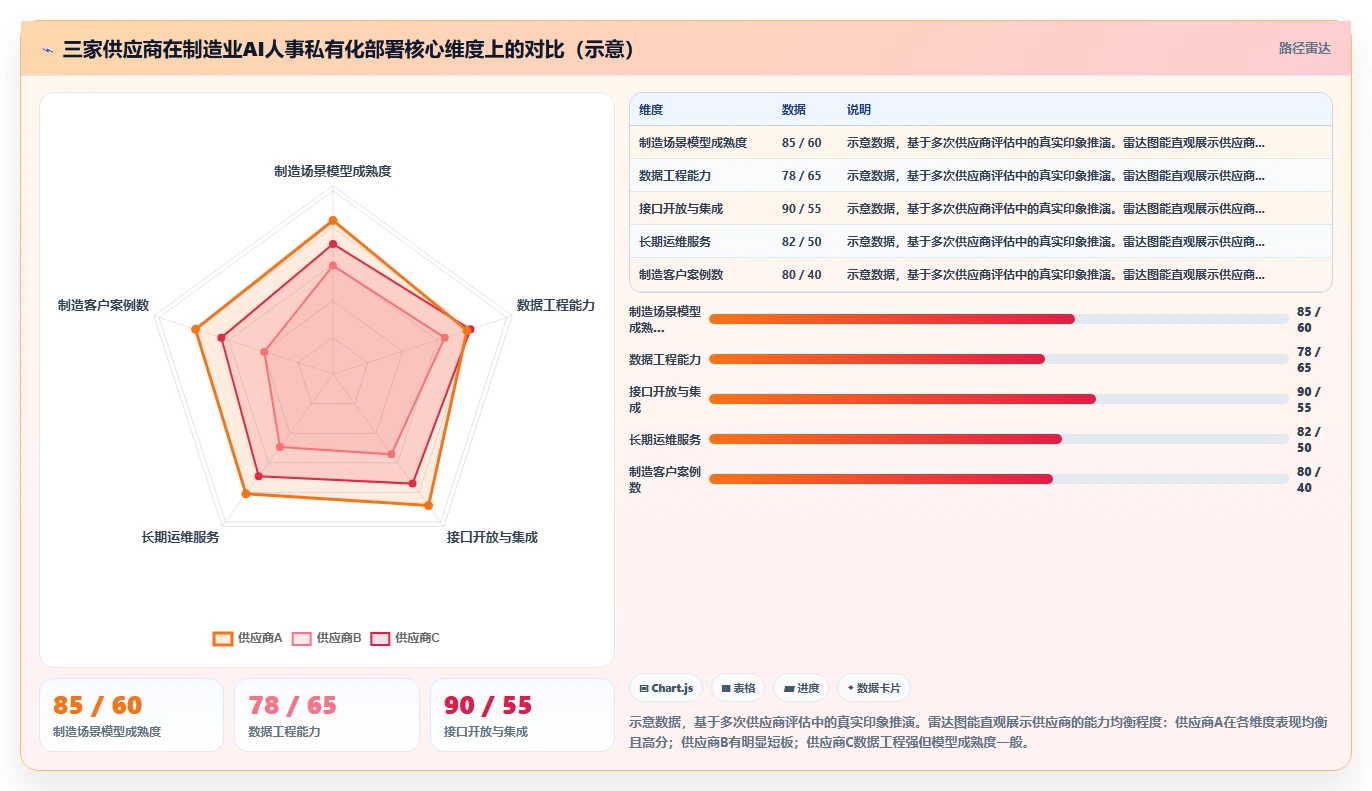This screenshot has height=791, width=1372.
Task: Click the summary paragraph starting 示意数据 below the chips
Action: [980, 732]
